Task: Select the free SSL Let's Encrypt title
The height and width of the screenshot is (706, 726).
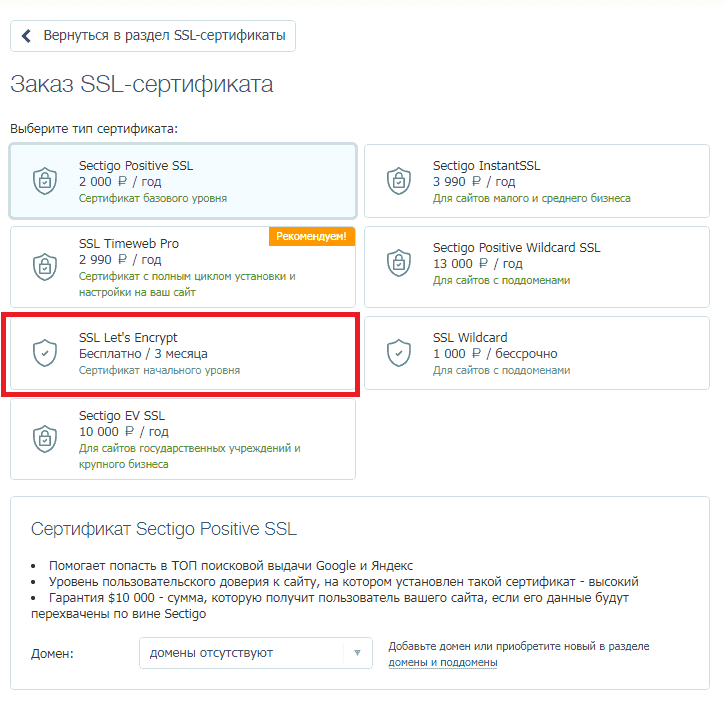Action: (128, 337)
